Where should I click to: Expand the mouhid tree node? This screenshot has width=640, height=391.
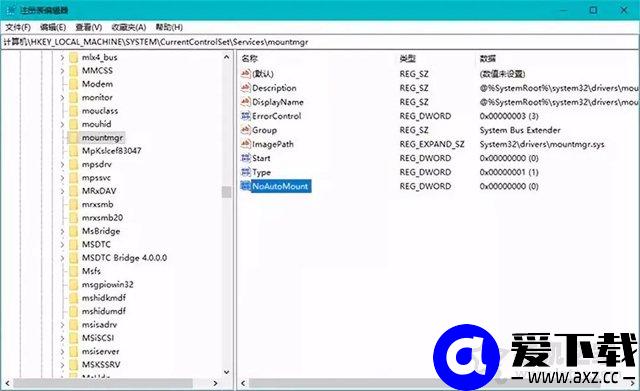pos(62,124)
